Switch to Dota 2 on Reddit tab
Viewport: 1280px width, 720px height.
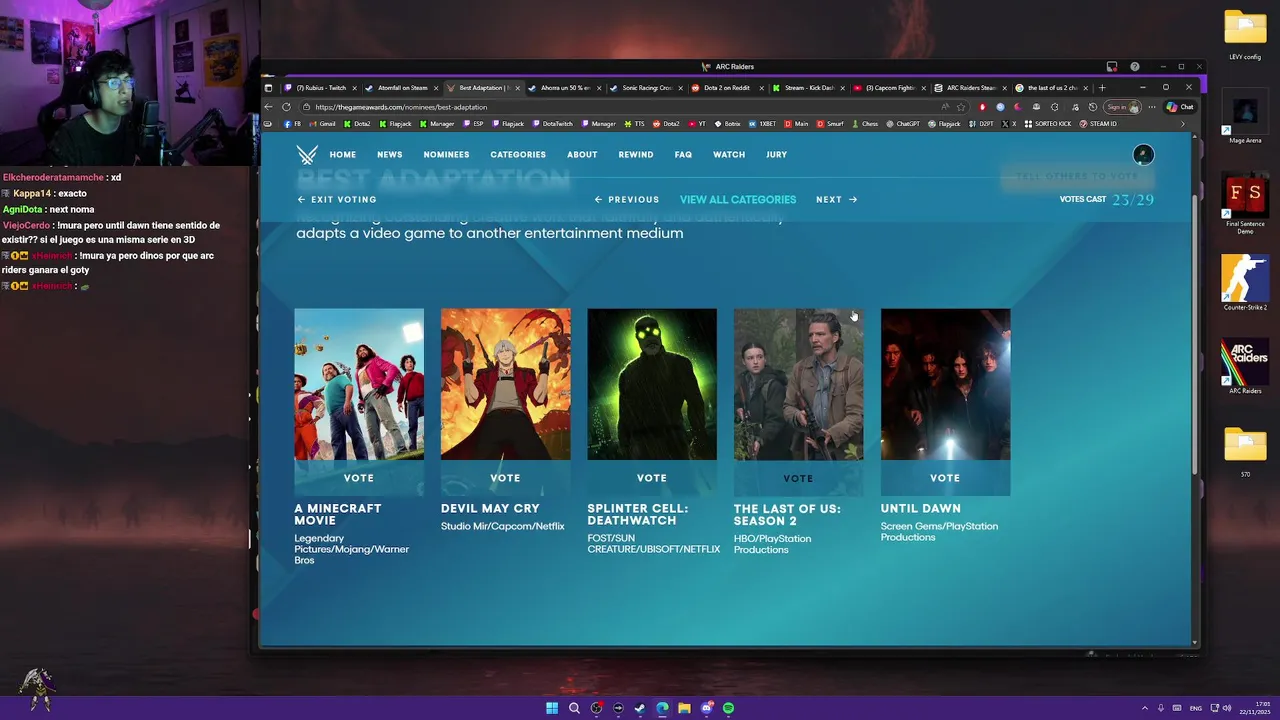click(x=727, y=88)
